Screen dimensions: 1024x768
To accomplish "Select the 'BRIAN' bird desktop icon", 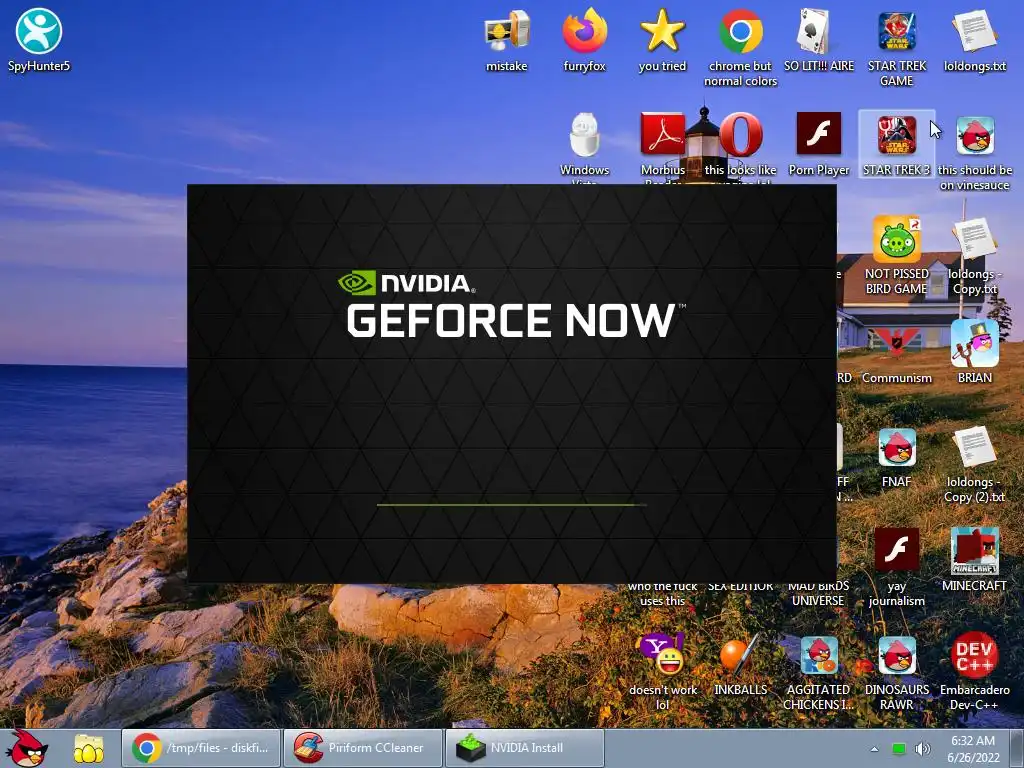I will [x=974, y=351].
